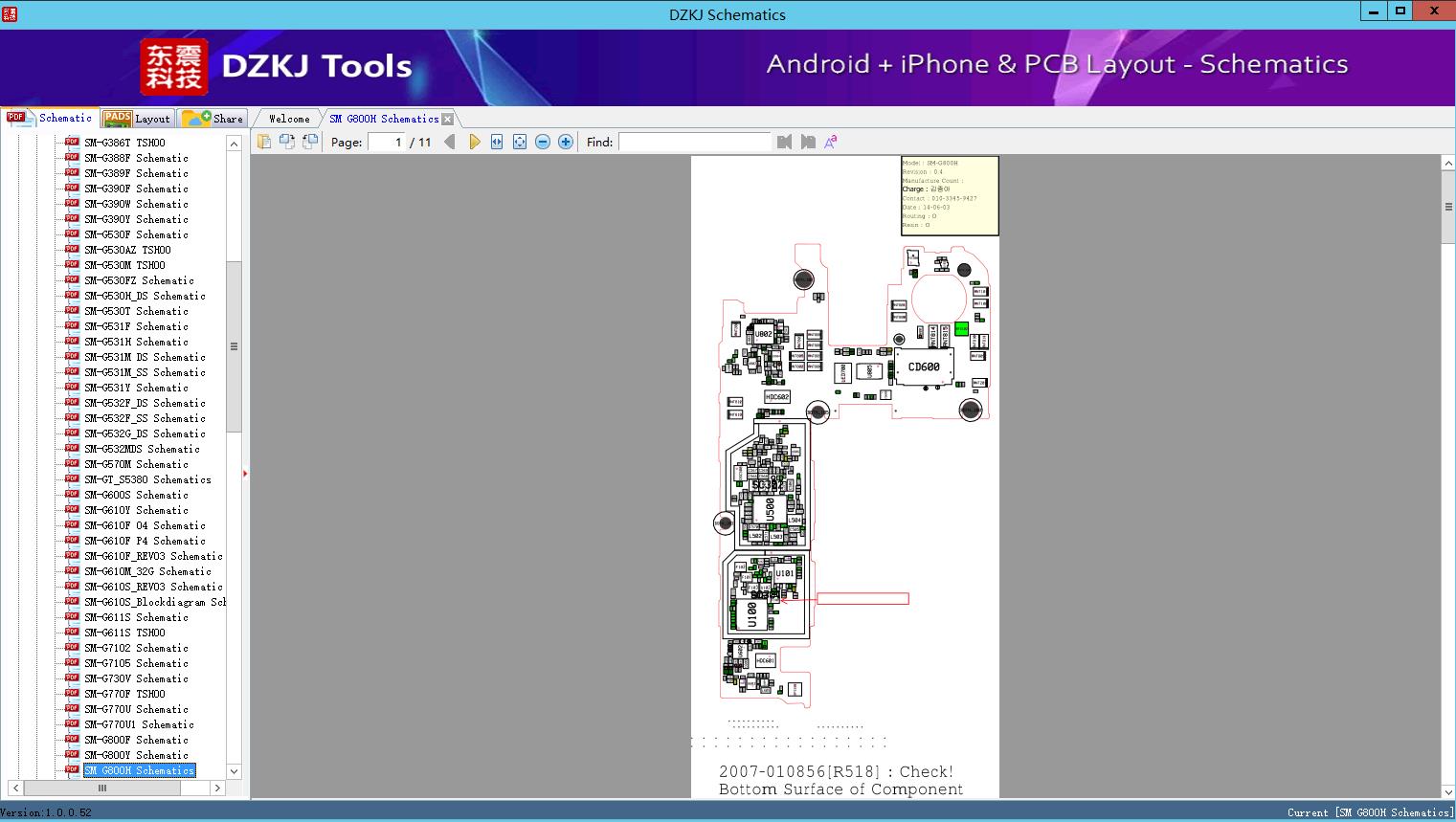
Task: Open SM-G388F Schematic in the tree
Action: click(x=136, y=158)
